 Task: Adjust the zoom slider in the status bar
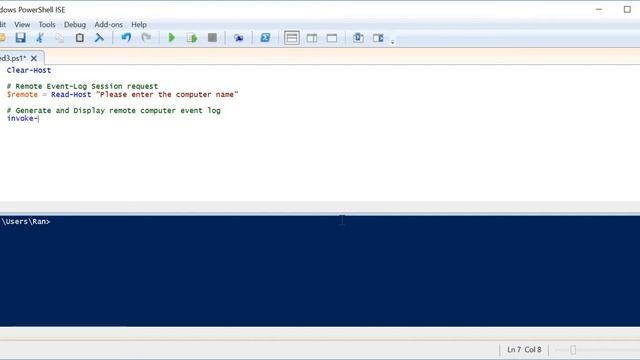click(573, 350)
